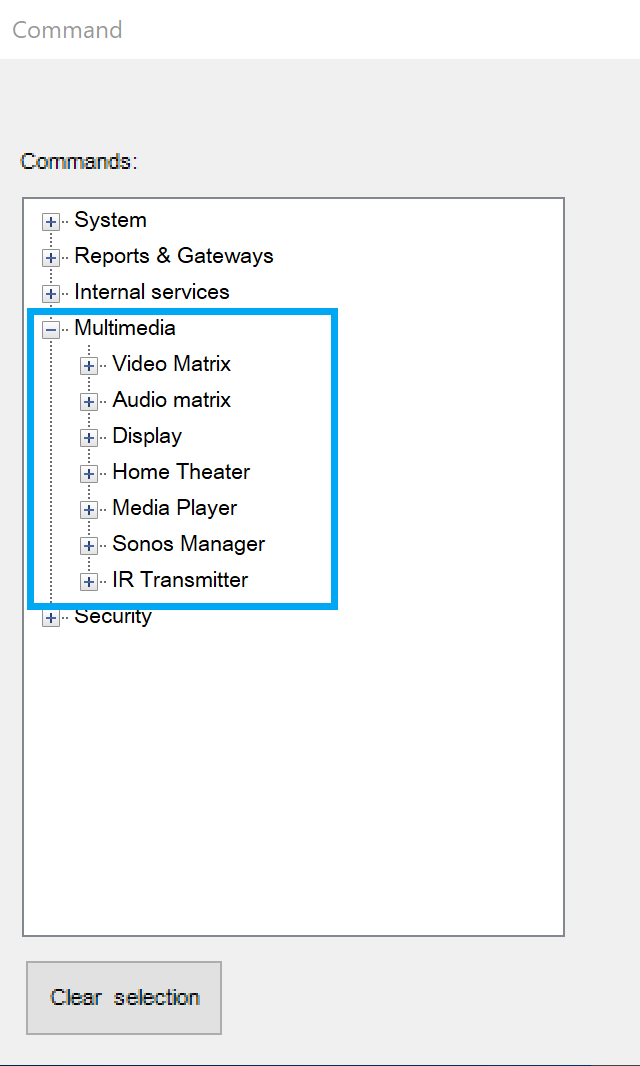Screen dimensions: 640x1066
Task: Expand the Security node
Action: pyautogui.click(x=50, y=618)
